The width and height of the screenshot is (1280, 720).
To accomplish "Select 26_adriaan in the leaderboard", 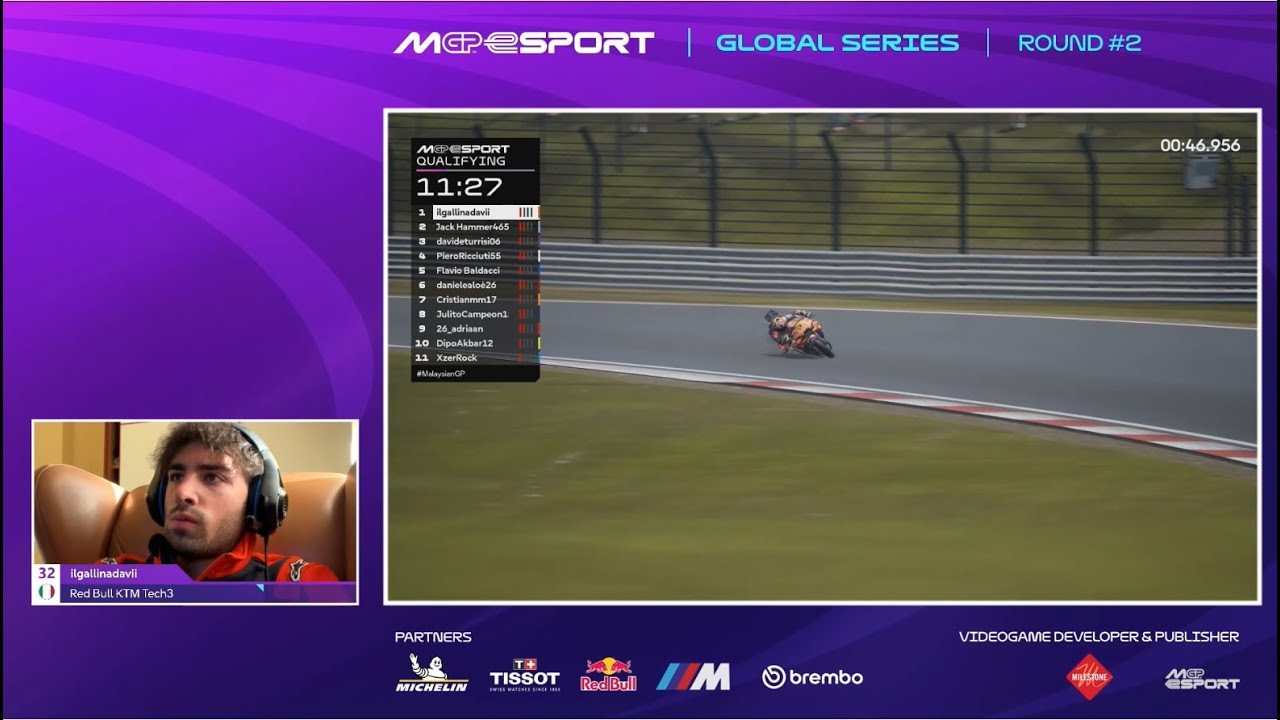I will tap(476, 328).
